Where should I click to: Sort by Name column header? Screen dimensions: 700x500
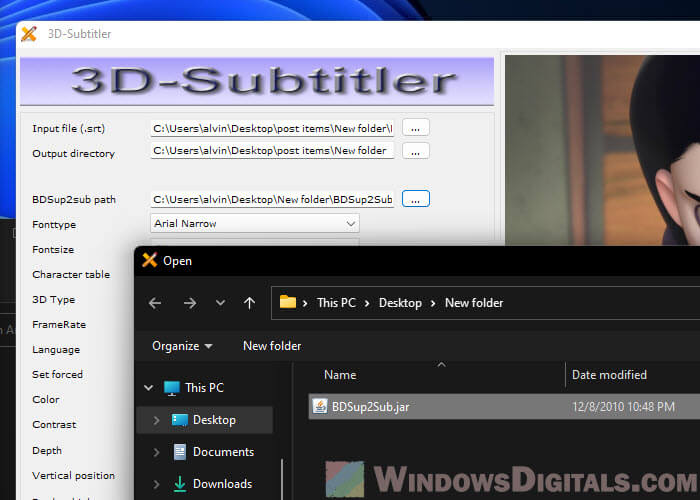tap(340, 375)
